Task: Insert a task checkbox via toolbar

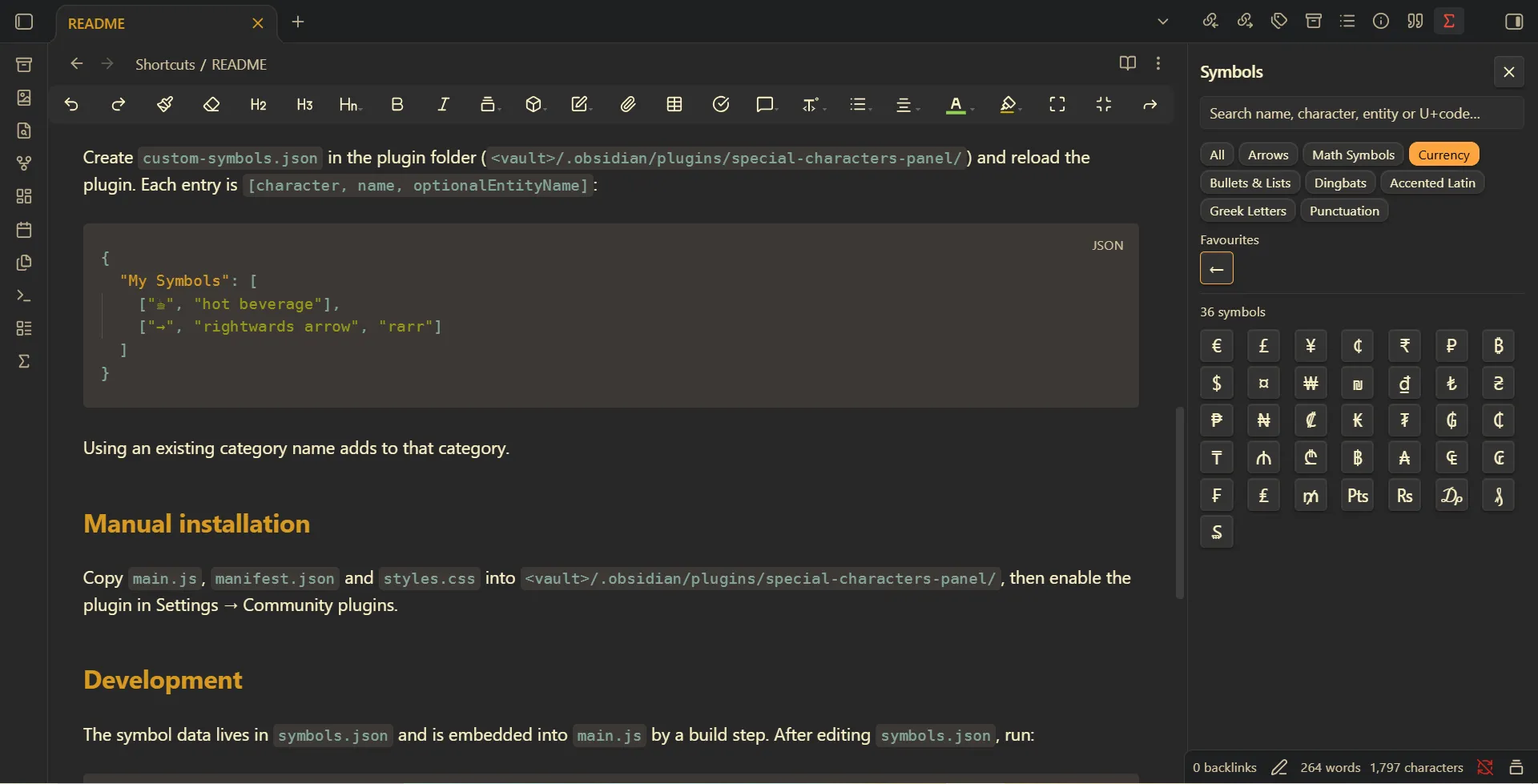Action: click(x=721, y=105)
